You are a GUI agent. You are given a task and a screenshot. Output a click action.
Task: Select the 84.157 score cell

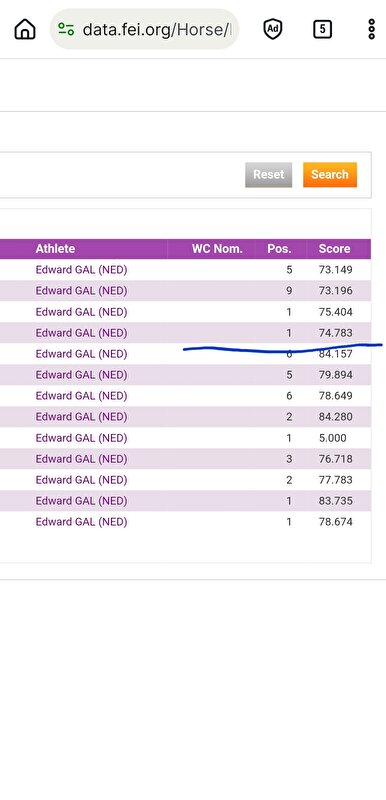pos(336,354)
